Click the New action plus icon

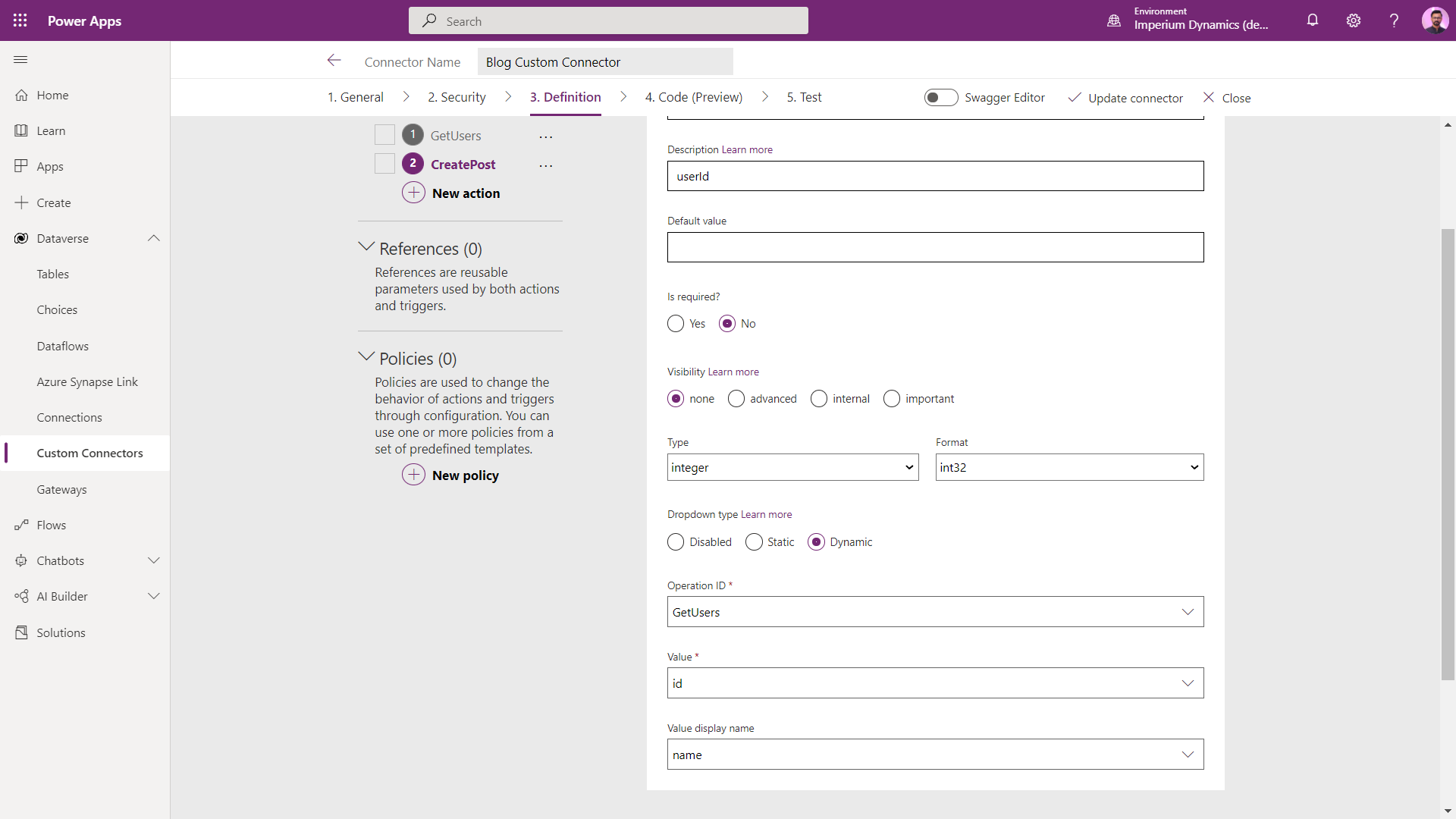(413, 193)
